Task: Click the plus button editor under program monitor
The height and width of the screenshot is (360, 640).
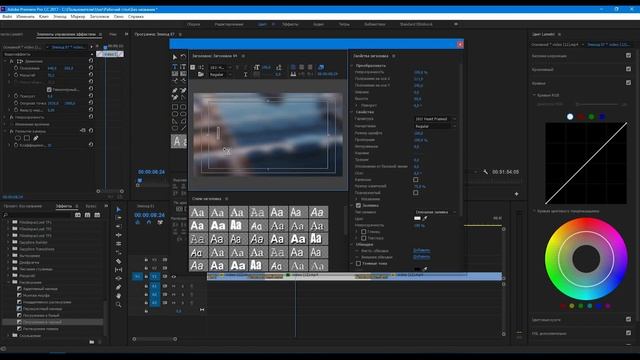Action: tap(516, 194)
